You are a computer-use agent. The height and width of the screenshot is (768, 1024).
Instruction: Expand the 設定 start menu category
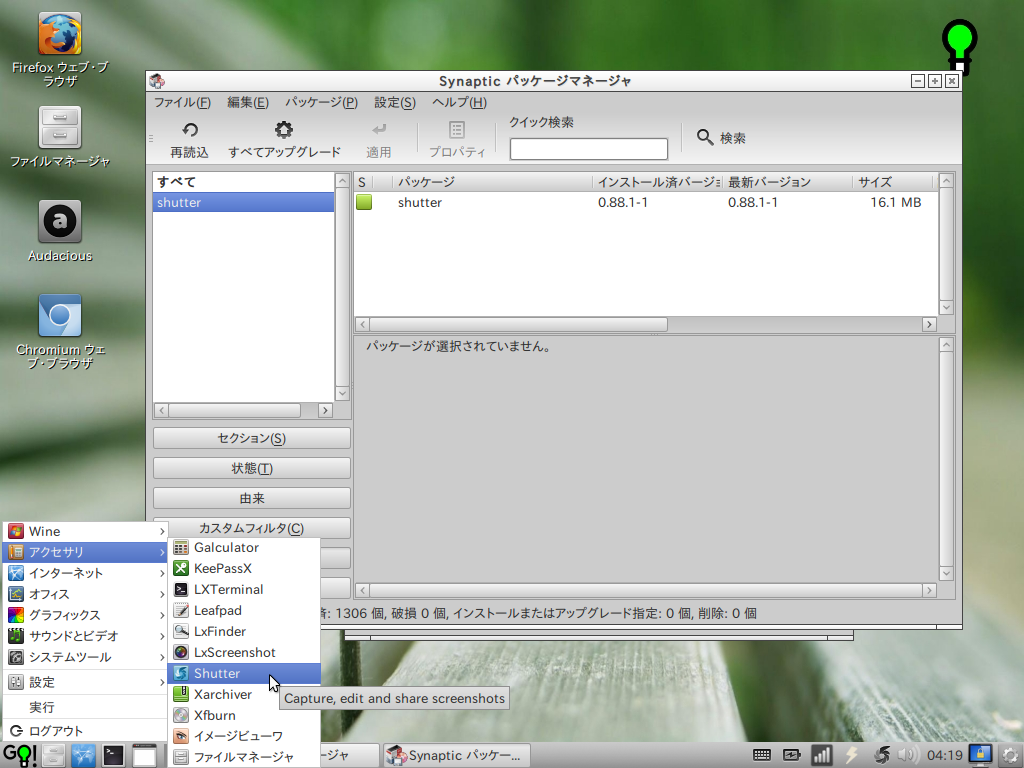(x=86, y=682)
